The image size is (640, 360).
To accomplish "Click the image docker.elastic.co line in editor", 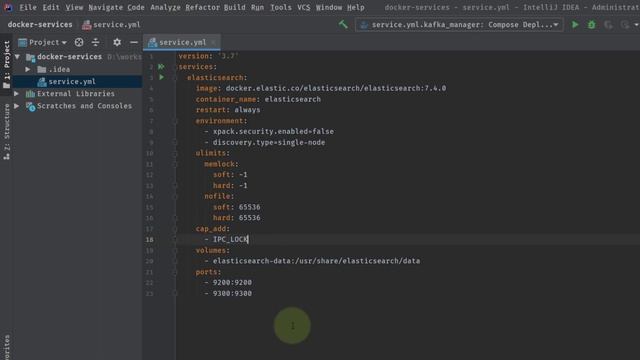I will [321, 88].
